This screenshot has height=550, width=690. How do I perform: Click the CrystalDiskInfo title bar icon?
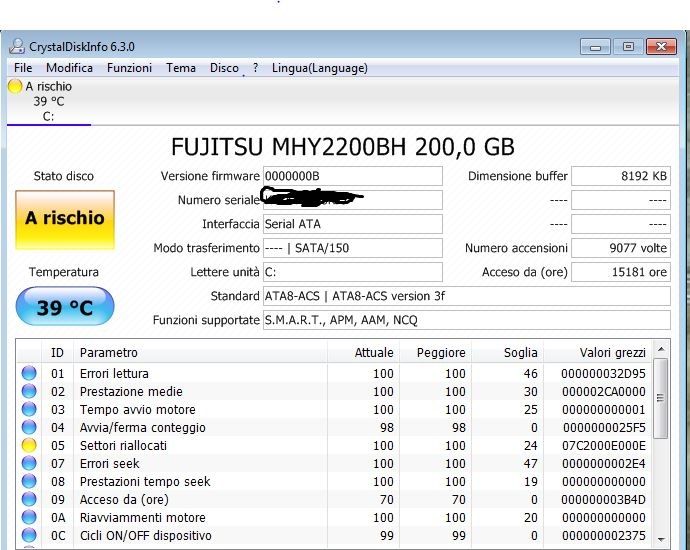pos(17,46)
